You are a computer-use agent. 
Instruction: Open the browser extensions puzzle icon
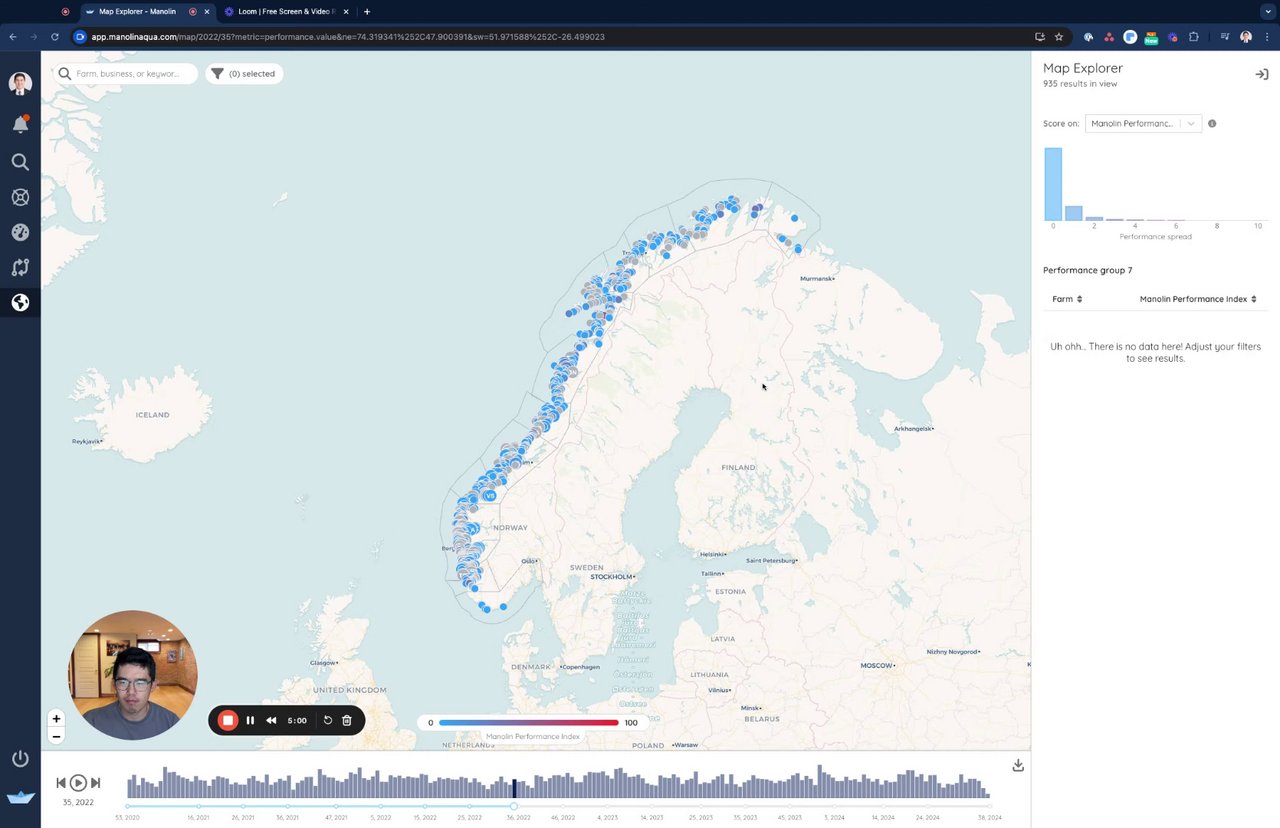[1194, 37]
